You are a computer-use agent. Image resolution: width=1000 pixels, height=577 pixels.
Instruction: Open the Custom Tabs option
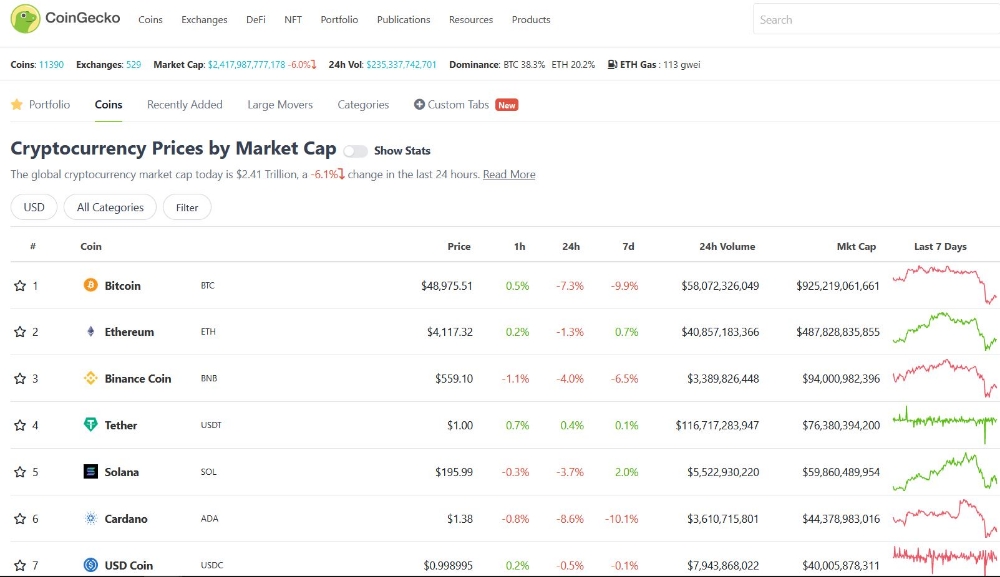click(x=459, y=105)
